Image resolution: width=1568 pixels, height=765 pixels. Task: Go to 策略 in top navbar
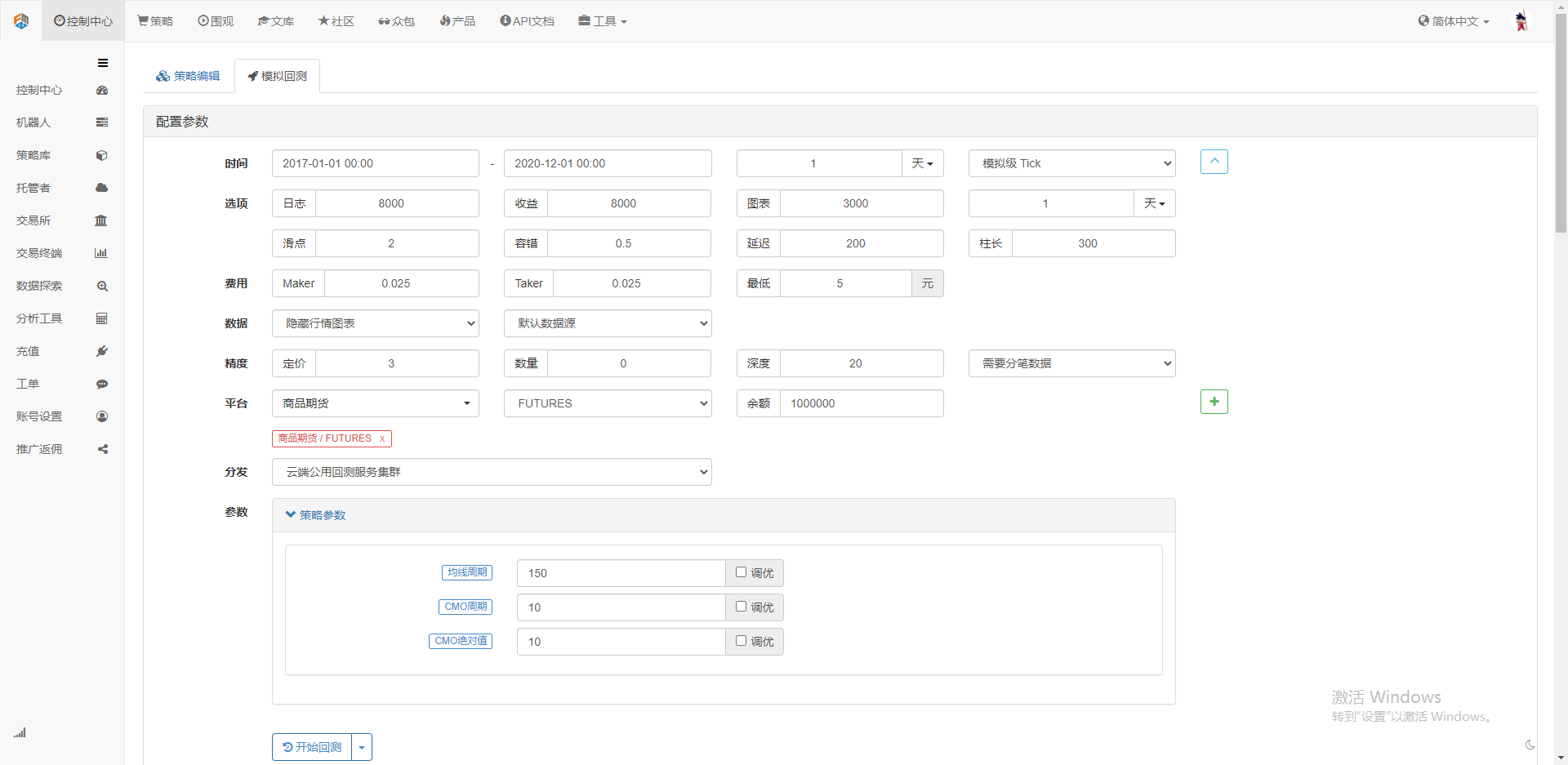[x=155, y=21]
